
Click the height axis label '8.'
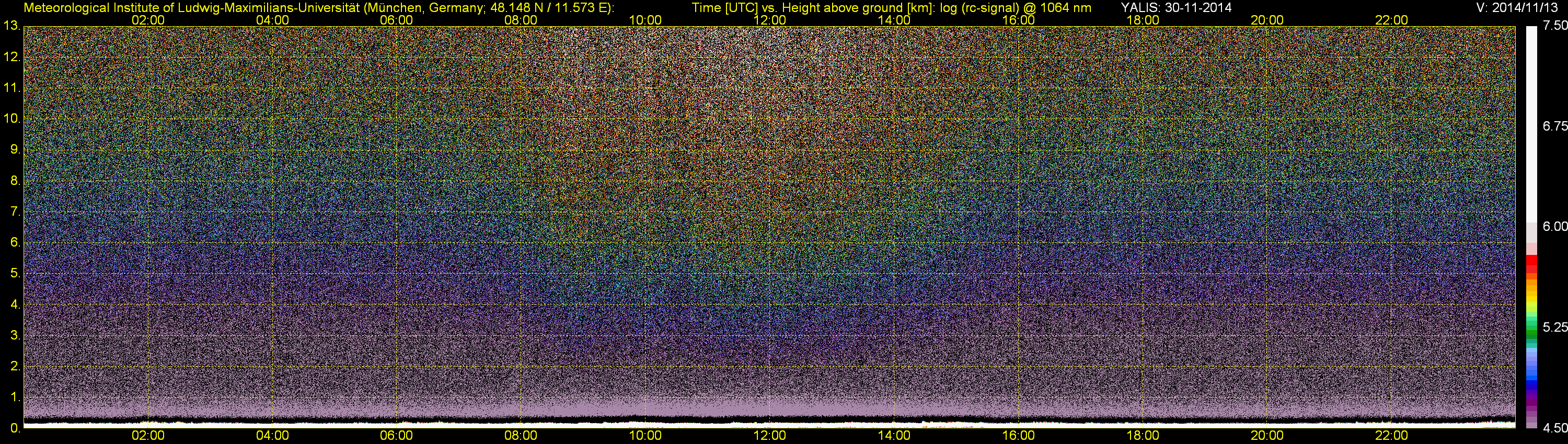(x=15, y=181)
